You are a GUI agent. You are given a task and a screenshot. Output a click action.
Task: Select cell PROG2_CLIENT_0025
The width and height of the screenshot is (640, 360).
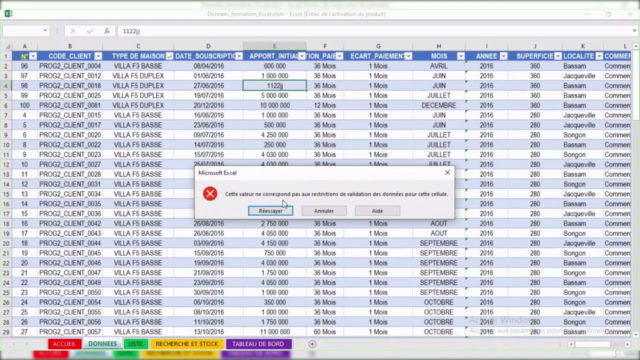(70, 96)
